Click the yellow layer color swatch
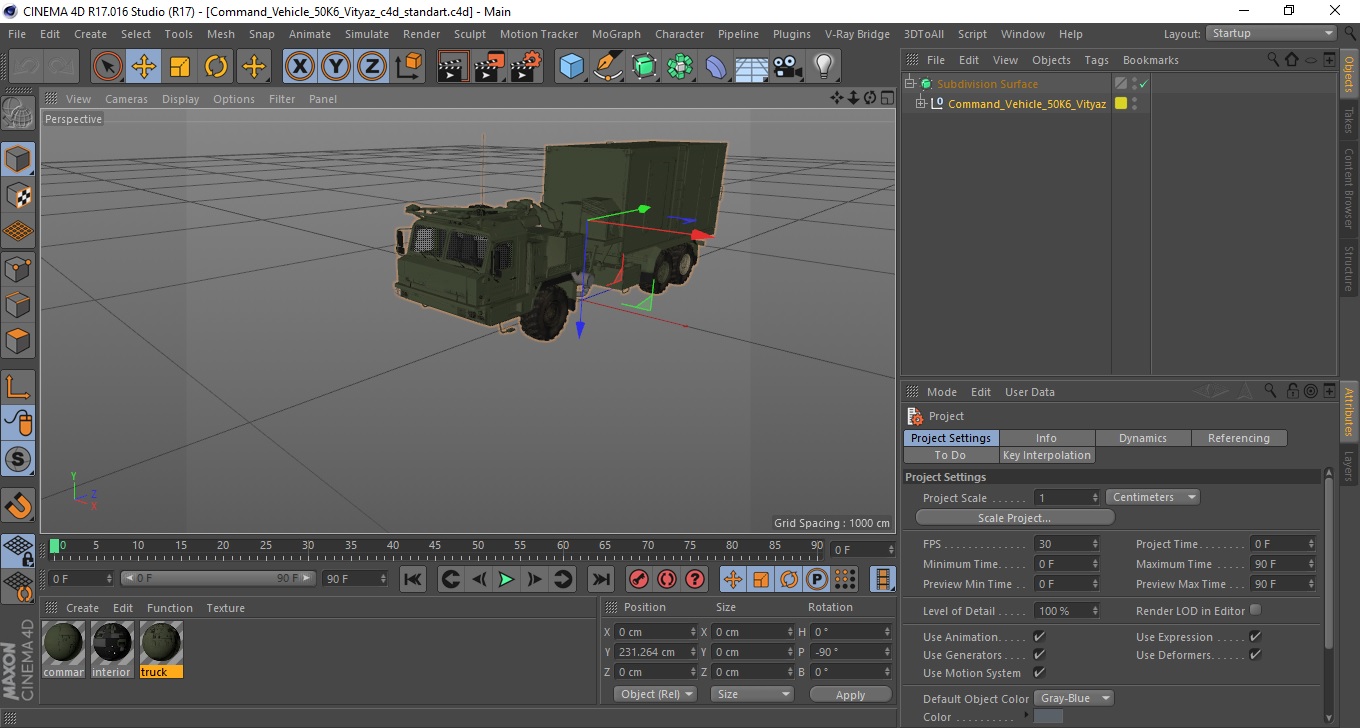The height and width of the screenshot is (728, 1360). point(1121,103)
